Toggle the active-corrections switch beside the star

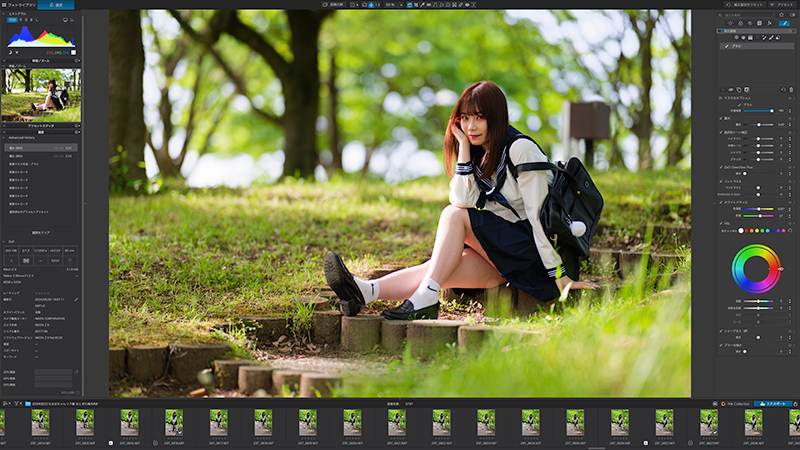[792, 15]
